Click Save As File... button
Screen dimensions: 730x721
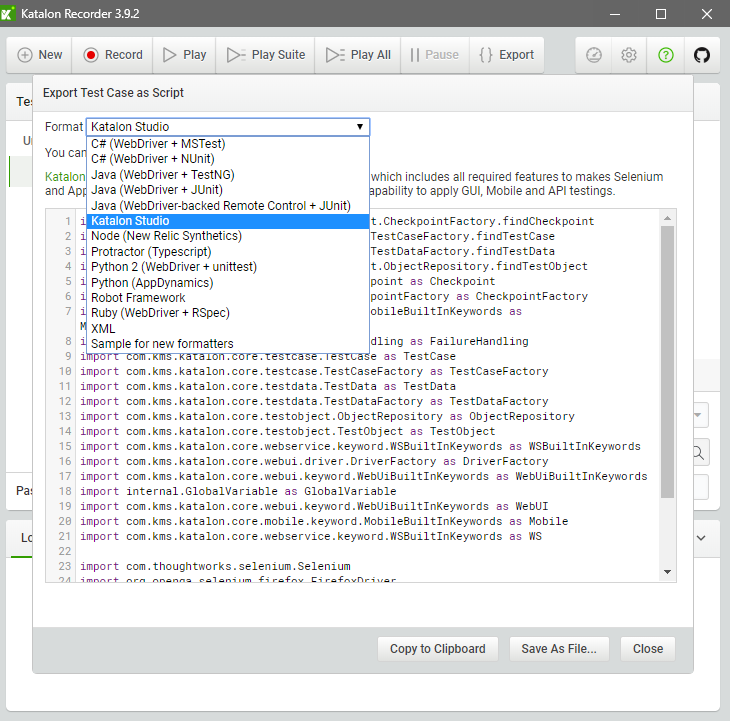pyautogui.click(x=559, y=649)
